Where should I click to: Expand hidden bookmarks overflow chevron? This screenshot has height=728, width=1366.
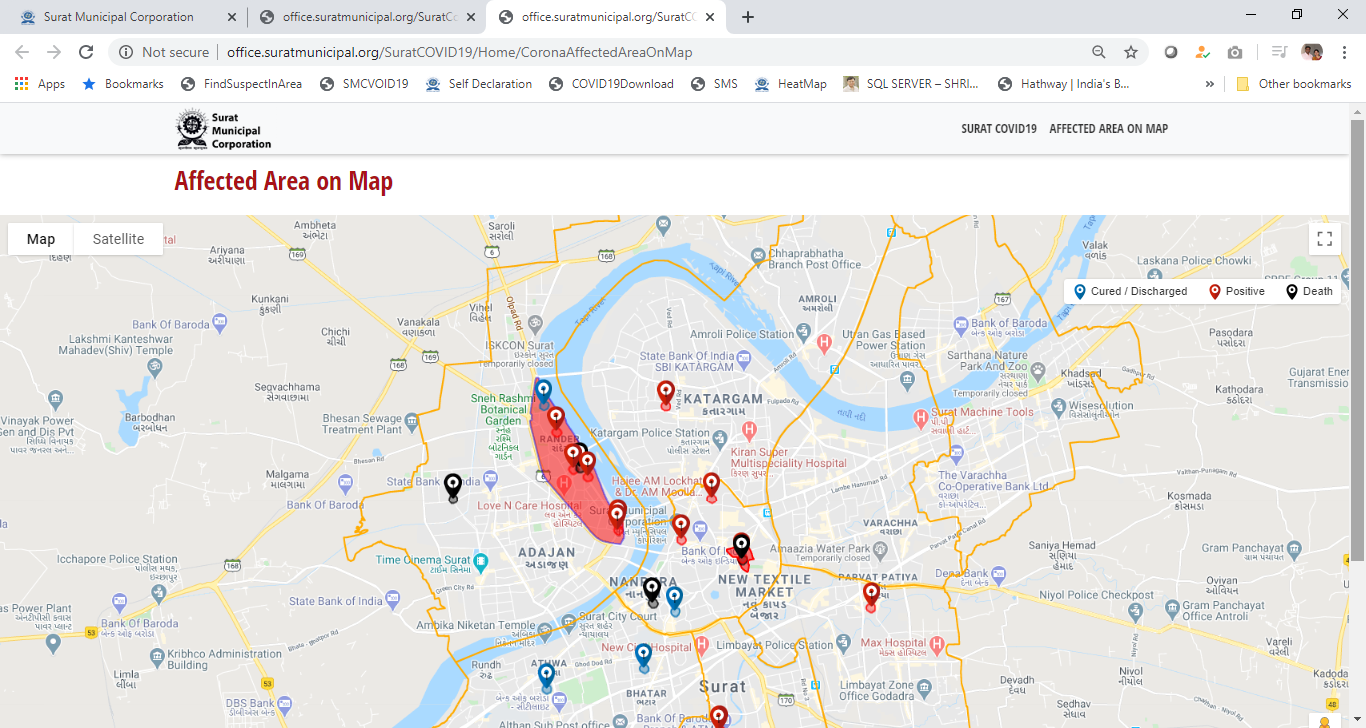pyautogui.click(x=1210, y=84)
